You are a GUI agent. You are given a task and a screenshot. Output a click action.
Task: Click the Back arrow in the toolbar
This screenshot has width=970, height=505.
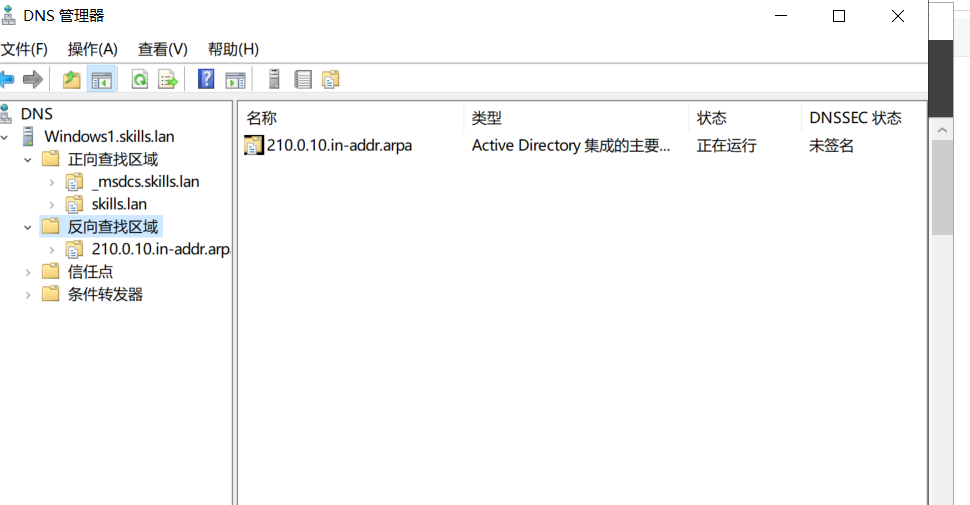point(8,79)
